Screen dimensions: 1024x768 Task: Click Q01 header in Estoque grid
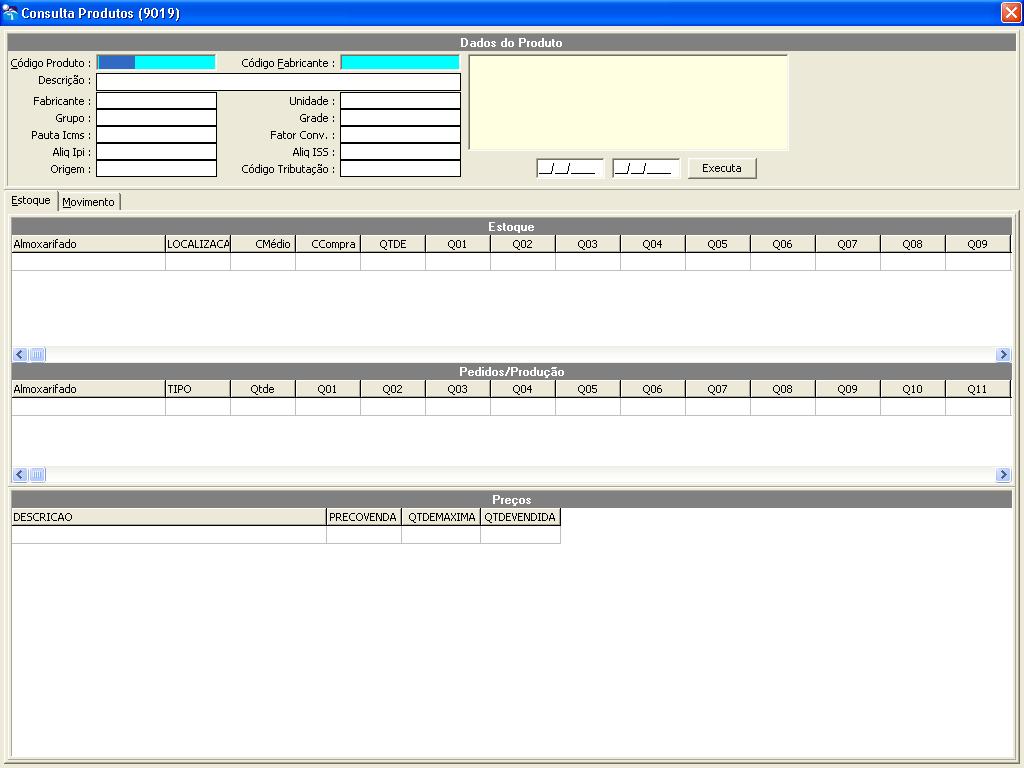[458, 244]
